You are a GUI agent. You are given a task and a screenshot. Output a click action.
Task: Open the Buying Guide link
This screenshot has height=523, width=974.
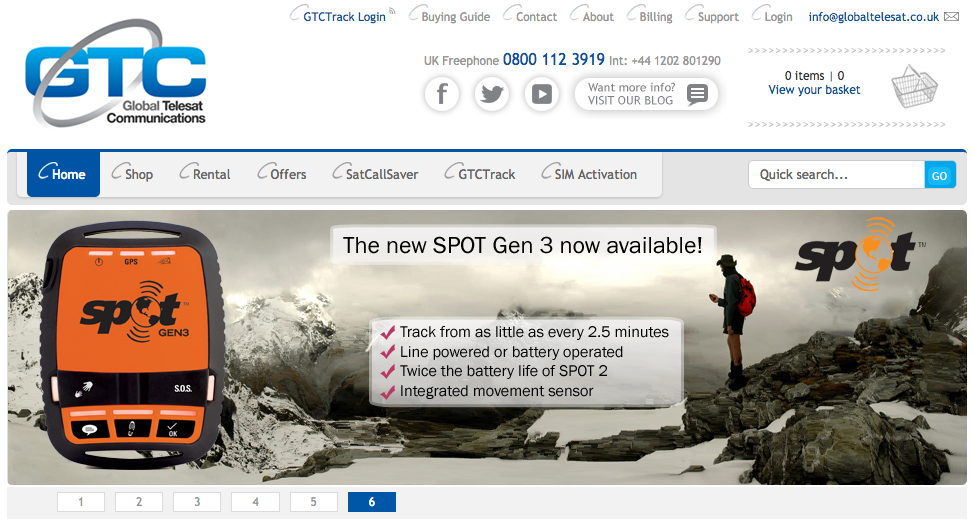point(455,17)
